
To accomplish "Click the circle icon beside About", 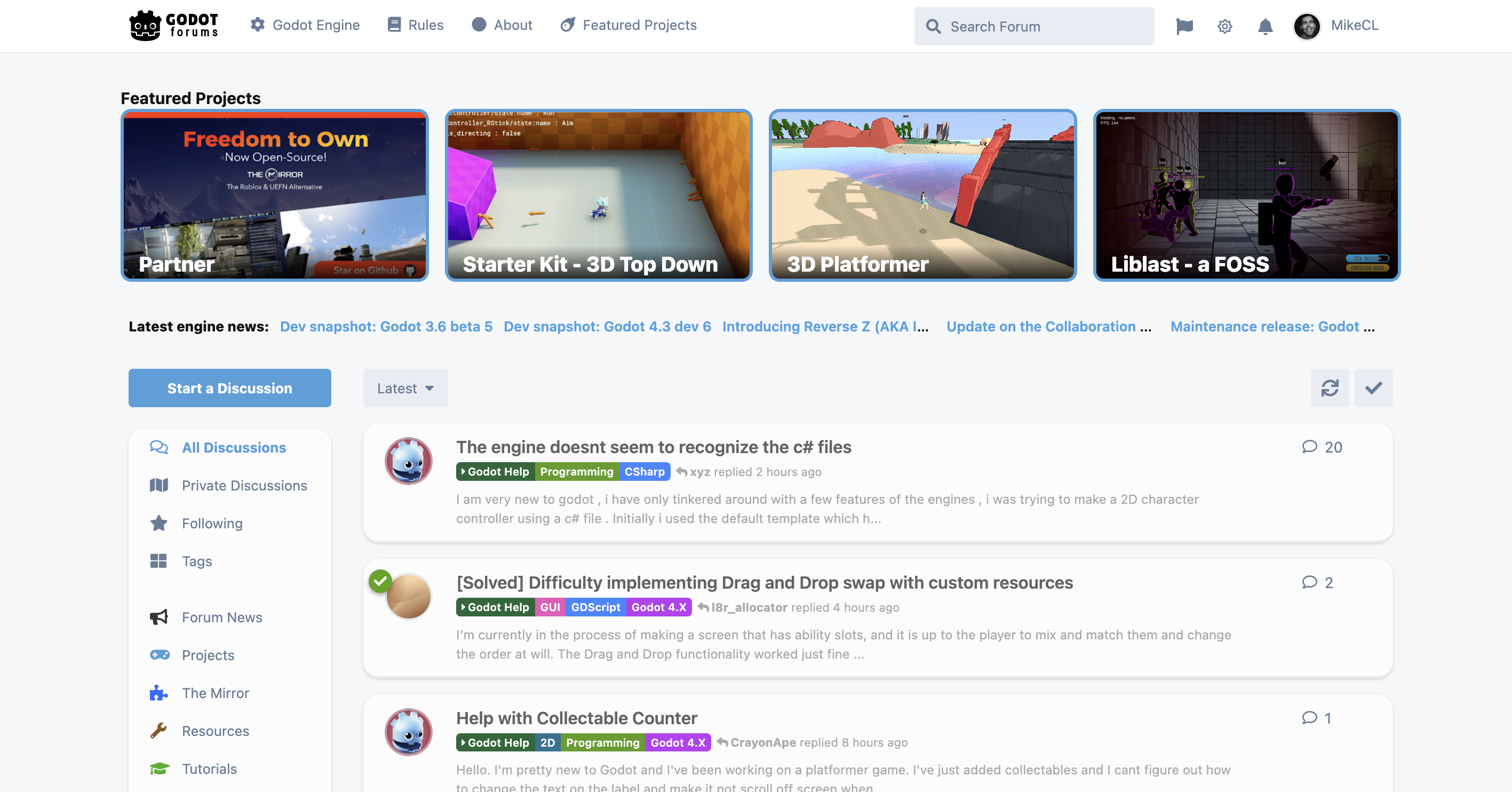I will point(479,25).
